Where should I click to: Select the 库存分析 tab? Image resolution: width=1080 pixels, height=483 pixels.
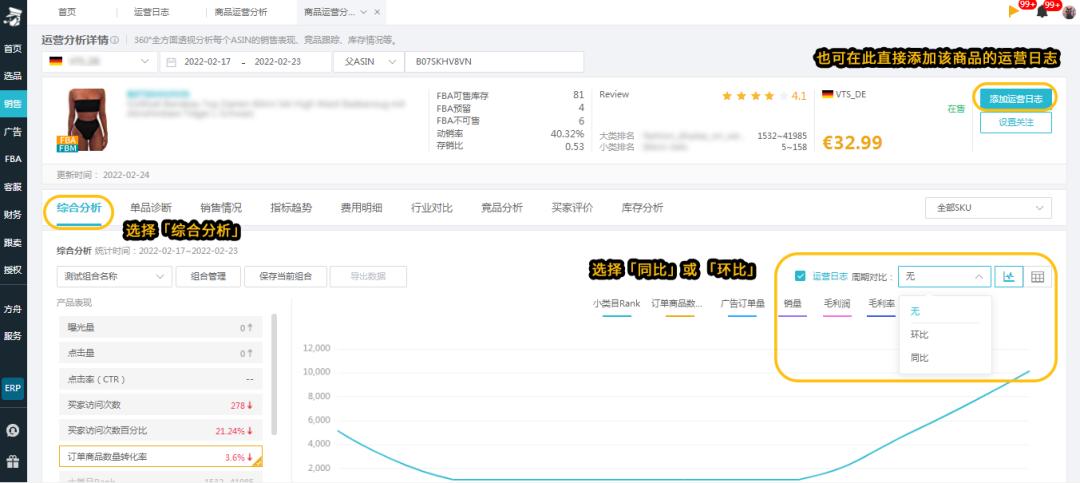[x=643, y=208]
